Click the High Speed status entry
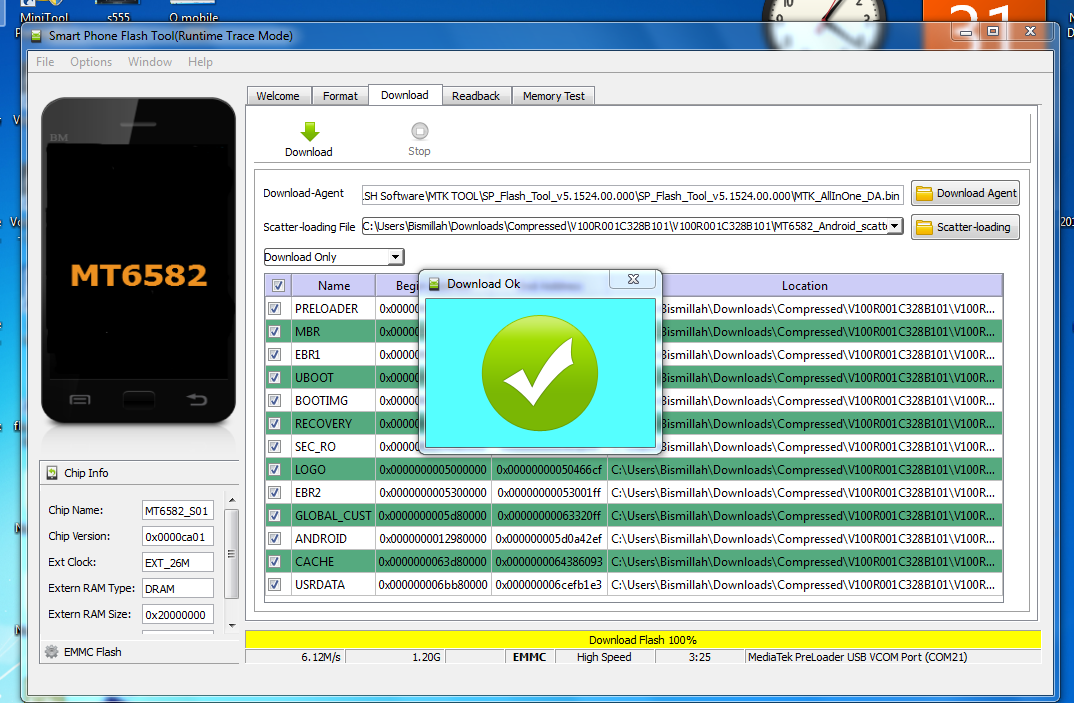 (604, 657)
